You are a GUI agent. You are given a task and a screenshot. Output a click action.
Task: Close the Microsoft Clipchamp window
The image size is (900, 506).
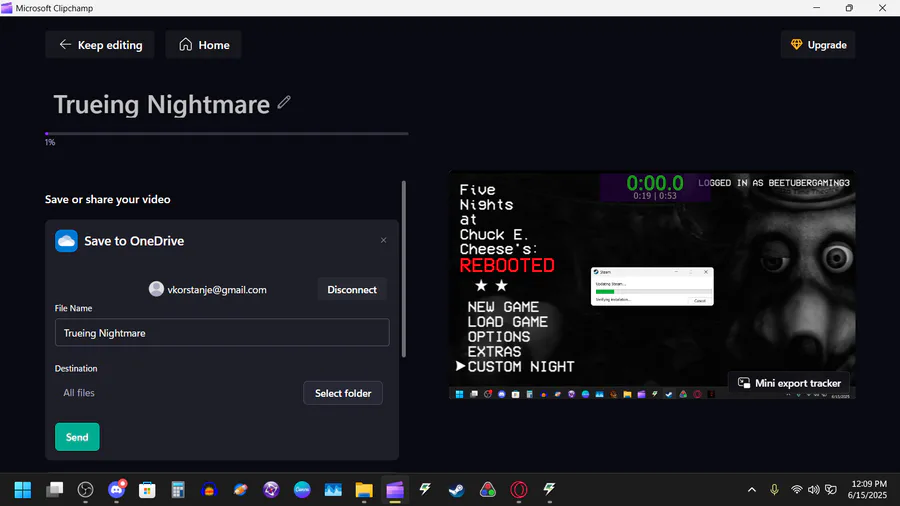click(882, 8)
